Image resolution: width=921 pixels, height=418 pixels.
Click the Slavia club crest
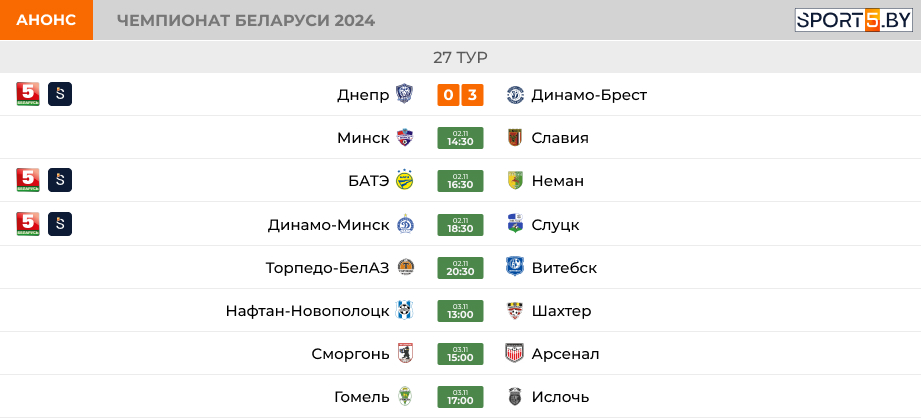pyautogui.click(x=515, y=138)
